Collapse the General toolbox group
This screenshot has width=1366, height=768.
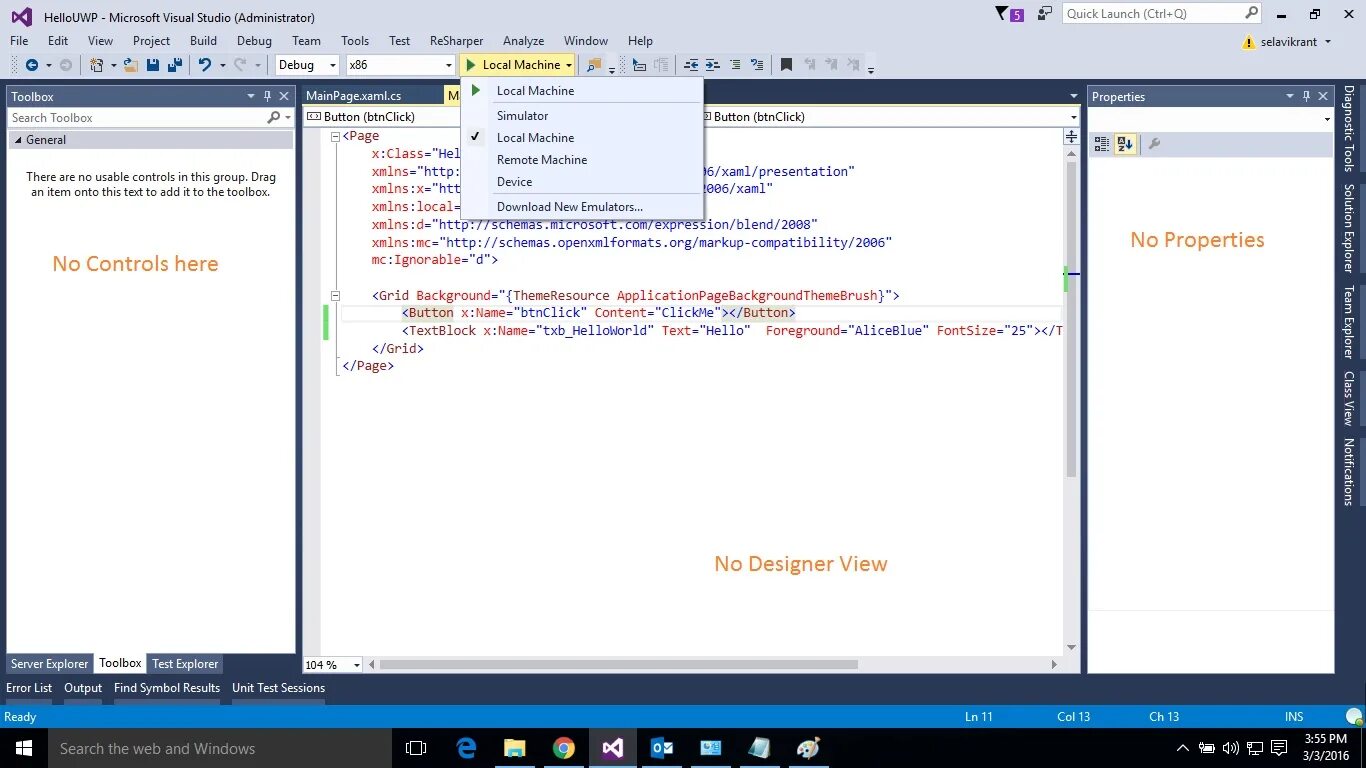tap(17, 140)
